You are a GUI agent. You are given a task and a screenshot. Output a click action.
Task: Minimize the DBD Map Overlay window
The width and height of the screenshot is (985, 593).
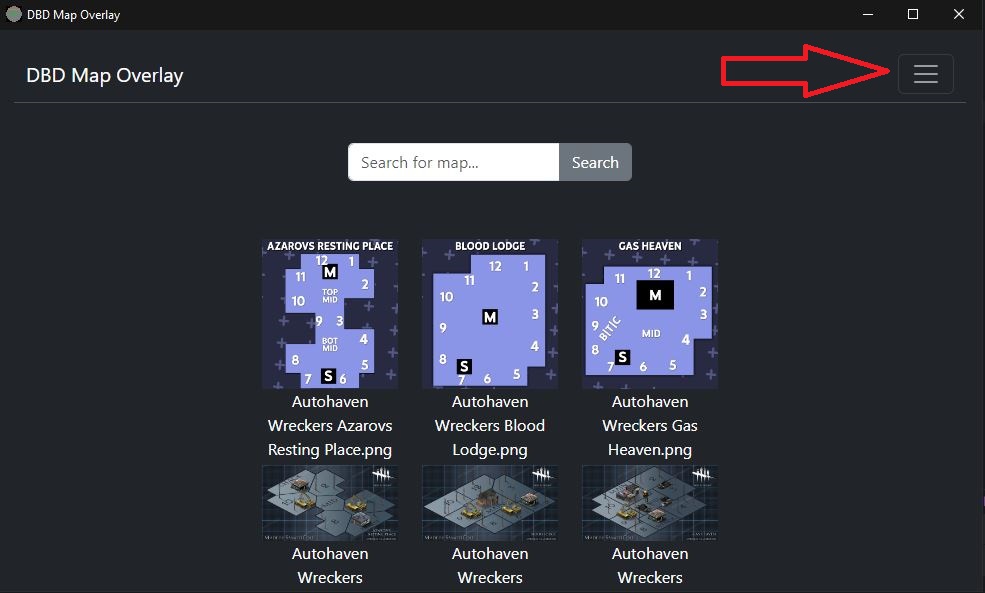pyautogui.click(x=868, y=14)
